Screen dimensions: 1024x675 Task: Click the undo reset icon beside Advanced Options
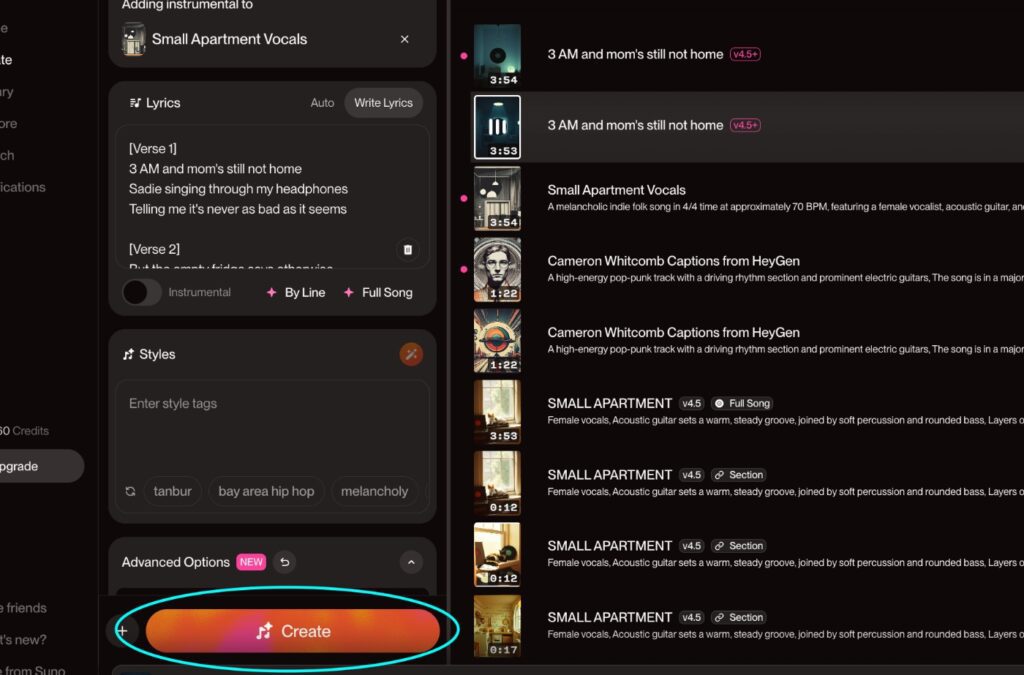tap(285, 562)
